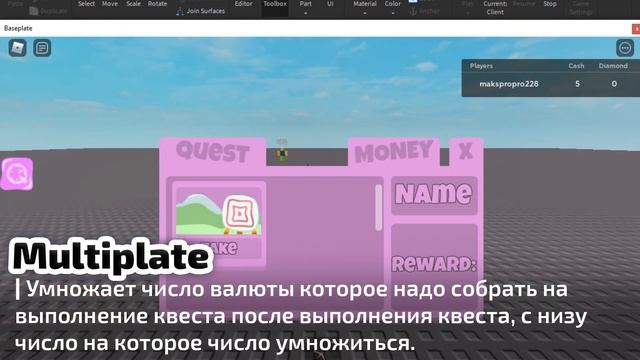Click the pink quest launcher icon

pyautogui.click(x=17, y=174)
